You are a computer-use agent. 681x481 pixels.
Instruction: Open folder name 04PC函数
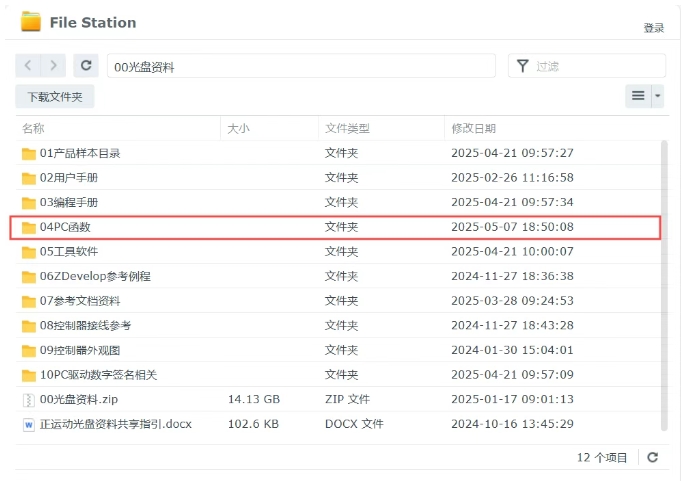65,227
